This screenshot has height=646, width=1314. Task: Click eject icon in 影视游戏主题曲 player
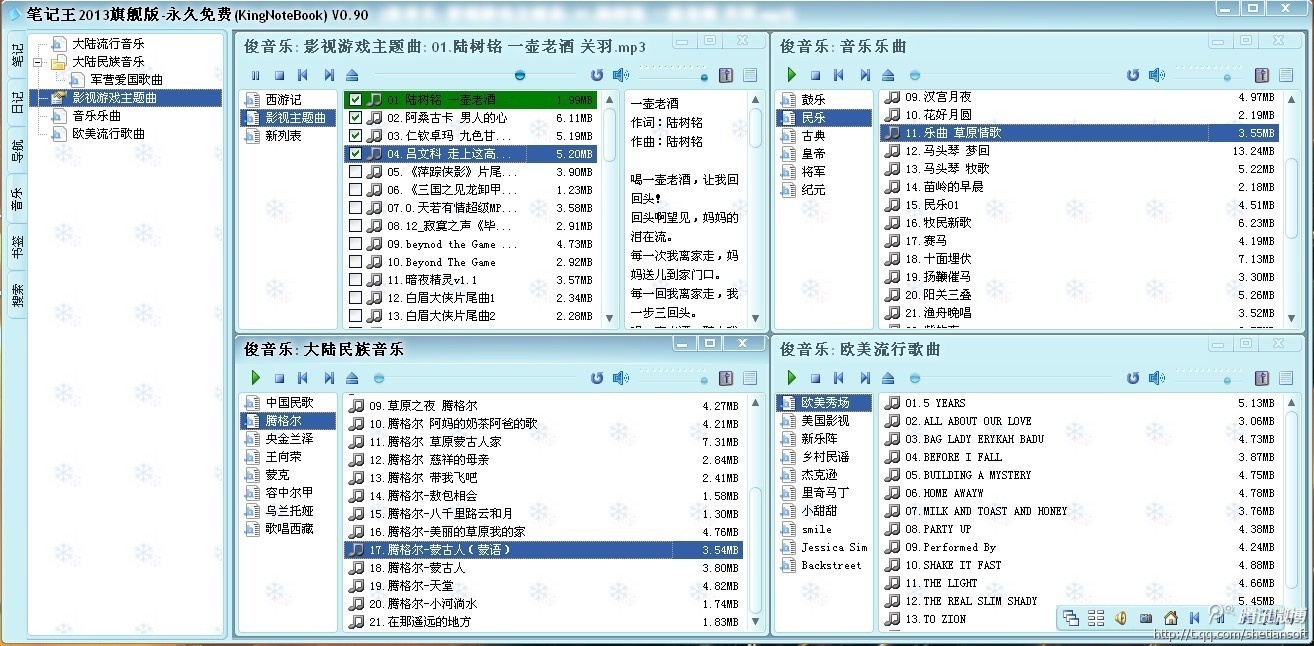click(x=352, y=75)
